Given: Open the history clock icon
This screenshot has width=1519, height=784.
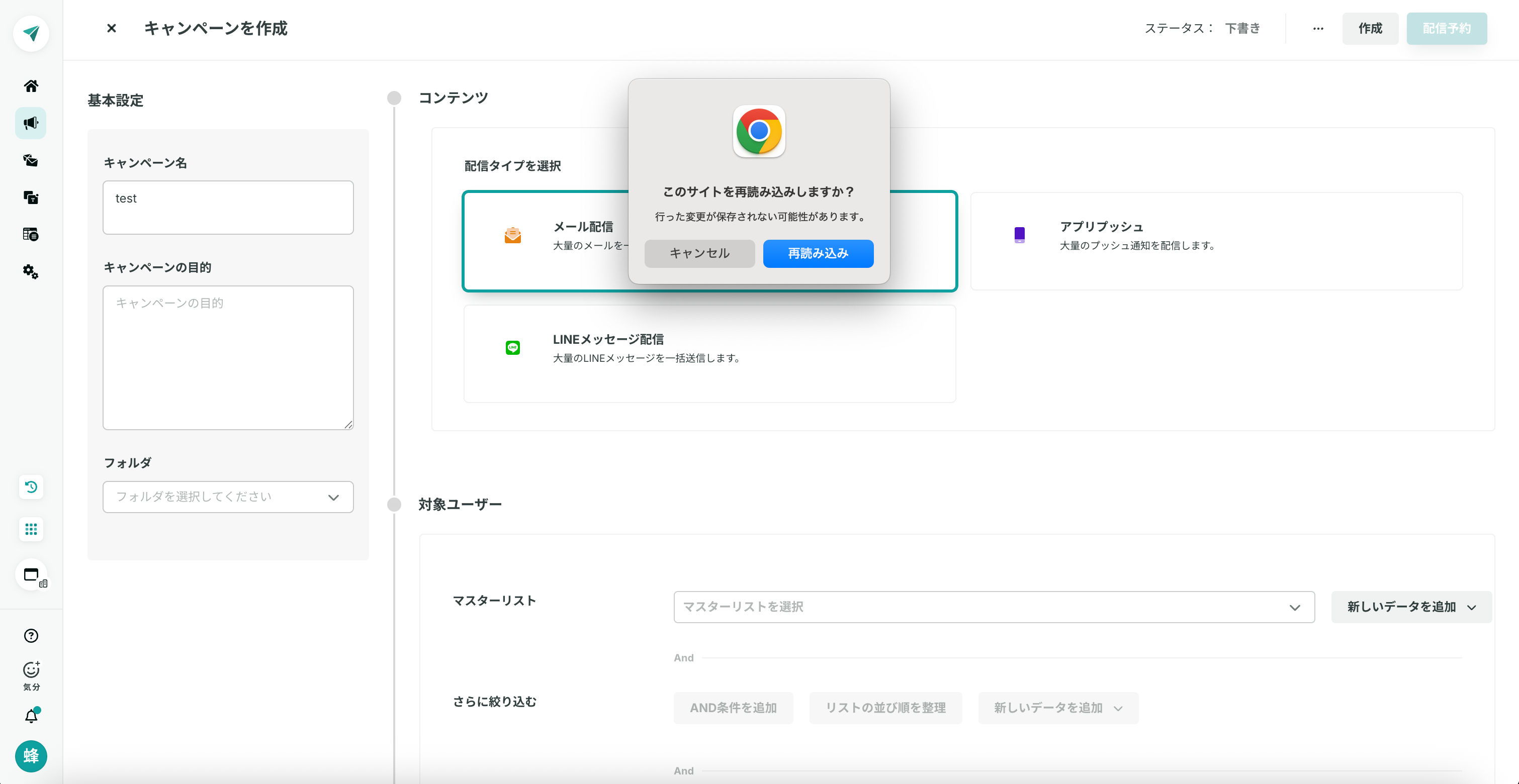Looking at the screenshot, I should click(31, 487).
